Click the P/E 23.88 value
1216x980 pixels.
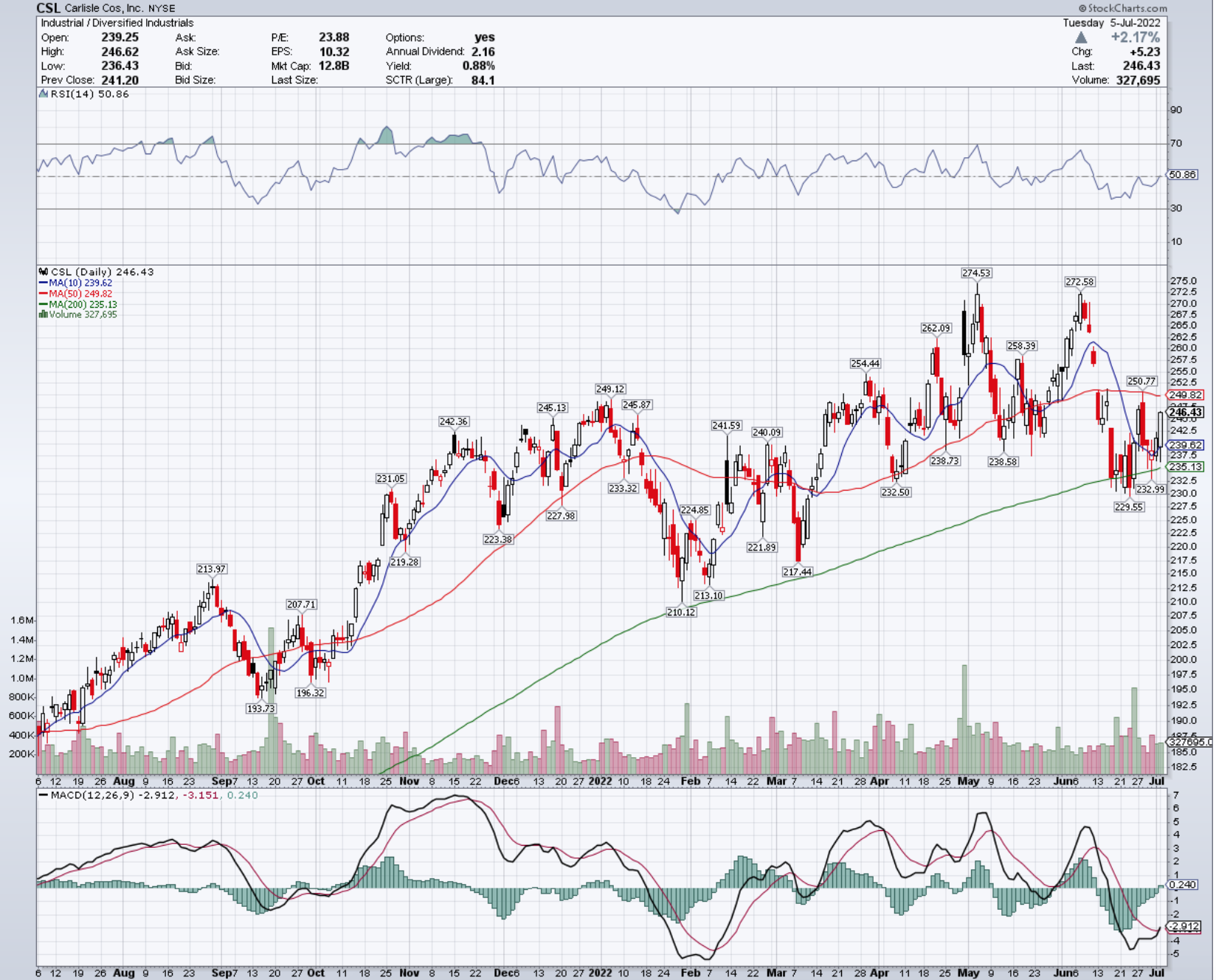(x=334, y=37)
